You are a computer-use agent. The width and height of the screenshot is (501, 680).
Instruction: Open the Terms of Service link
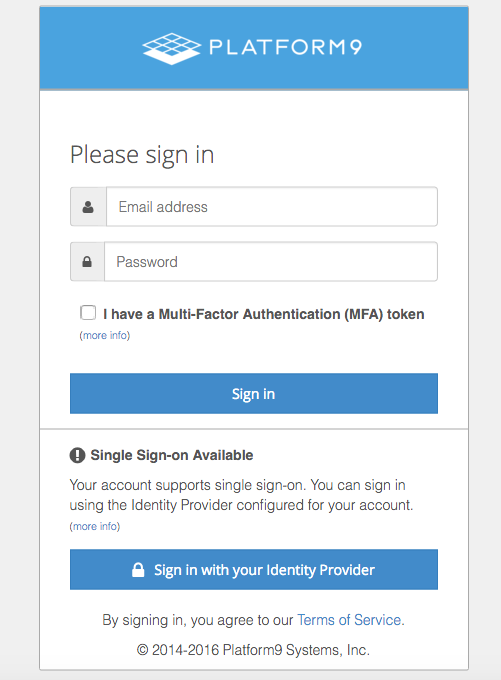(x=349, y=620)
